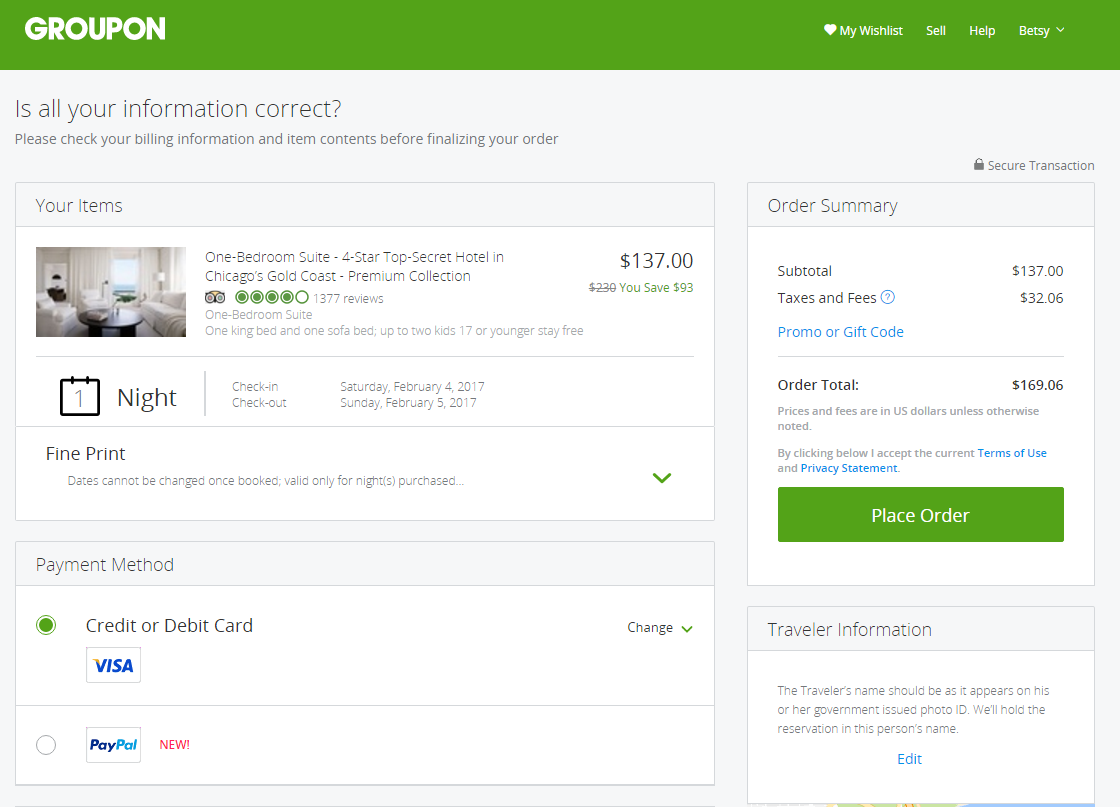This screenshot has width=1120, height=807.
Task: Open the Terms of Use link
Action: click(x=1012, y=453)
